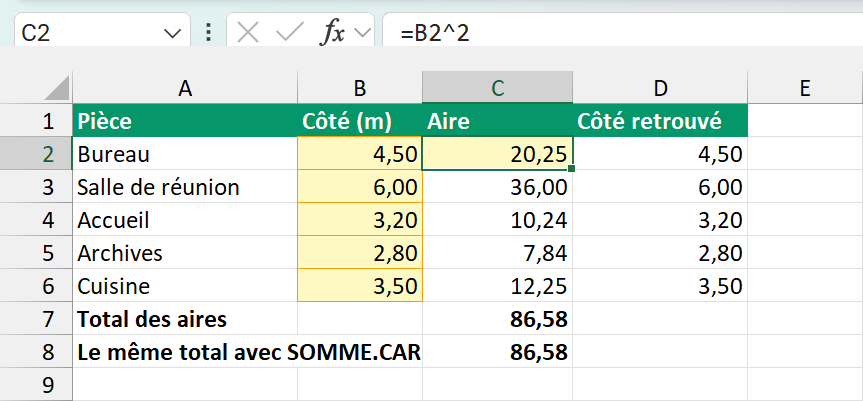Click the Aire cell showing 12,25

tap(498, 285)
